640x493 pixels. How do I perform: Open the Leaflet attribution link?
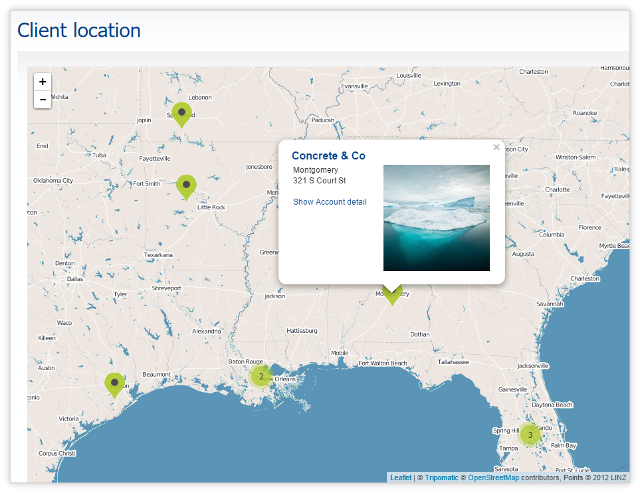point(401,477)
